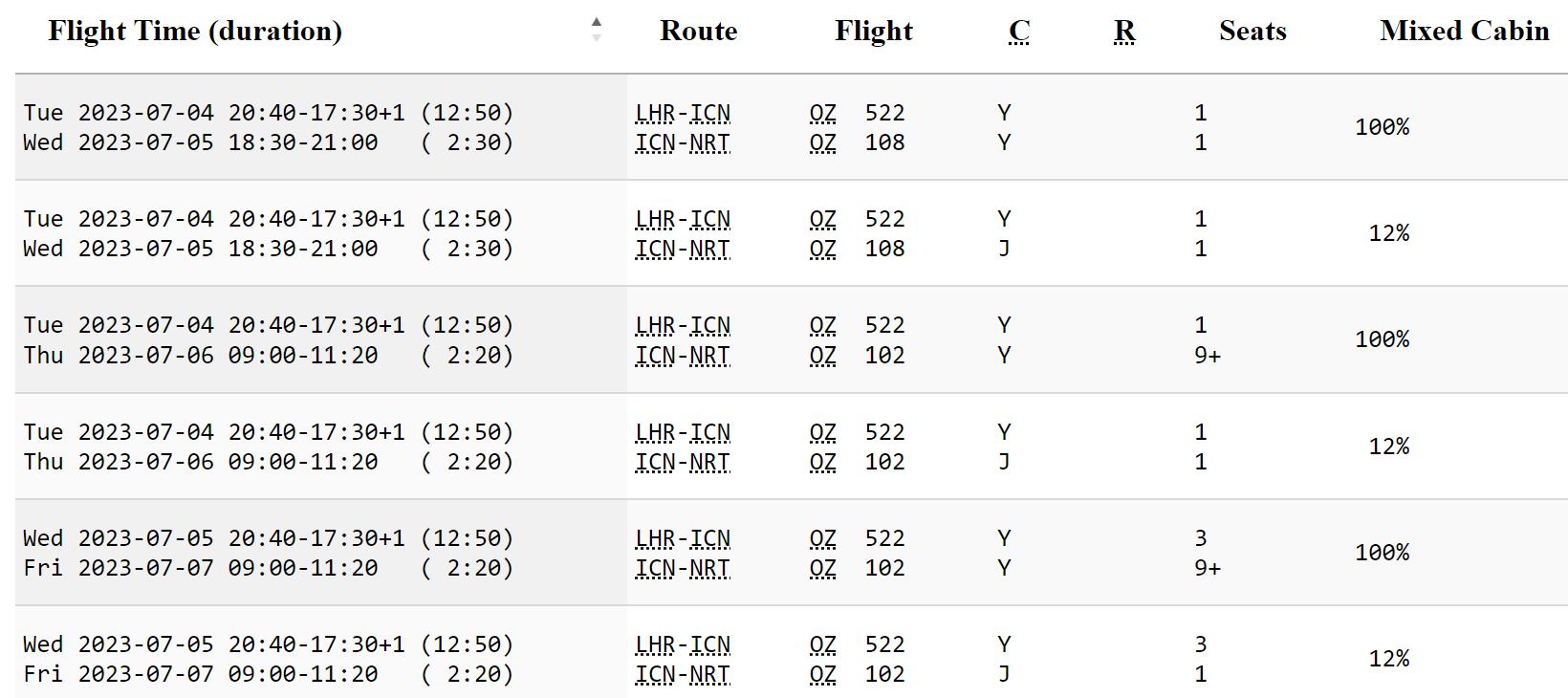Sort by the Flight Time (duration) column header
The image size is (1568, 698).
(x=195, y=31)
